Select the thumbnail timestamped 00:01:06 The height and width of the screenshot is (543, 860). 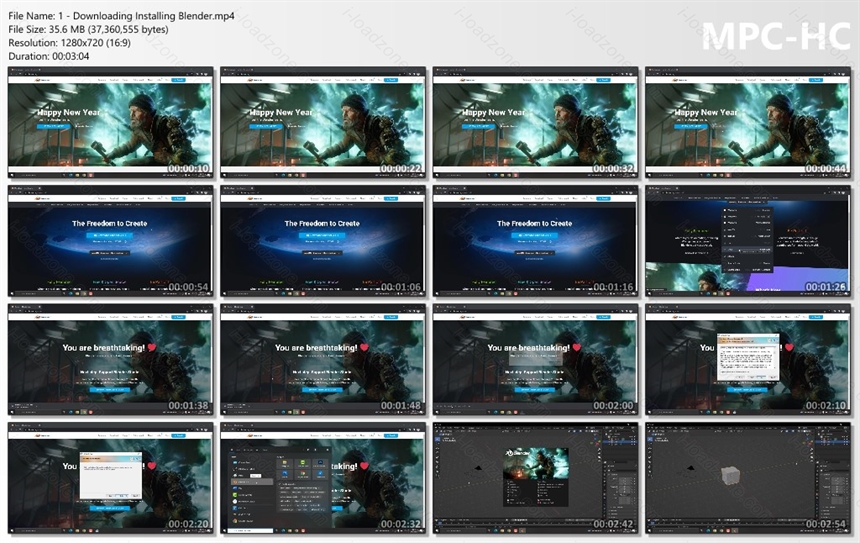[x=323, y=241]
